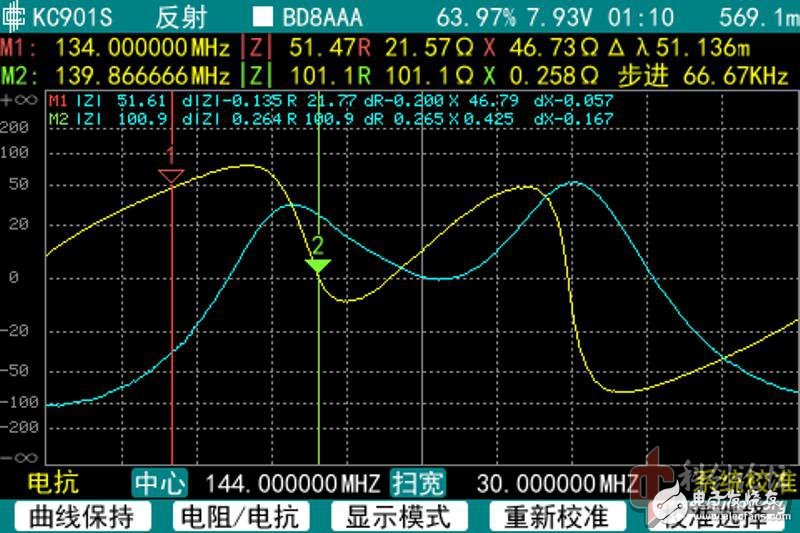Select the green marker 2 triangle
This screenshot has width=800, height=533.
click(318, 265)
